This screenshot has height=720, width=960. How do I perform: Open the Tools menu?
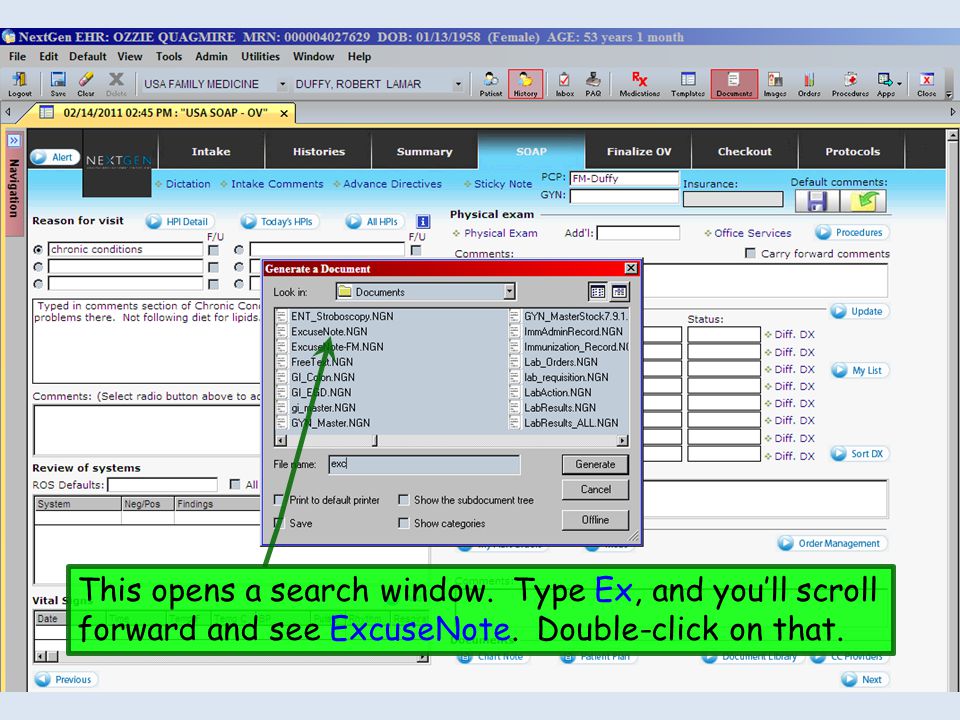(x=168, y=56)
